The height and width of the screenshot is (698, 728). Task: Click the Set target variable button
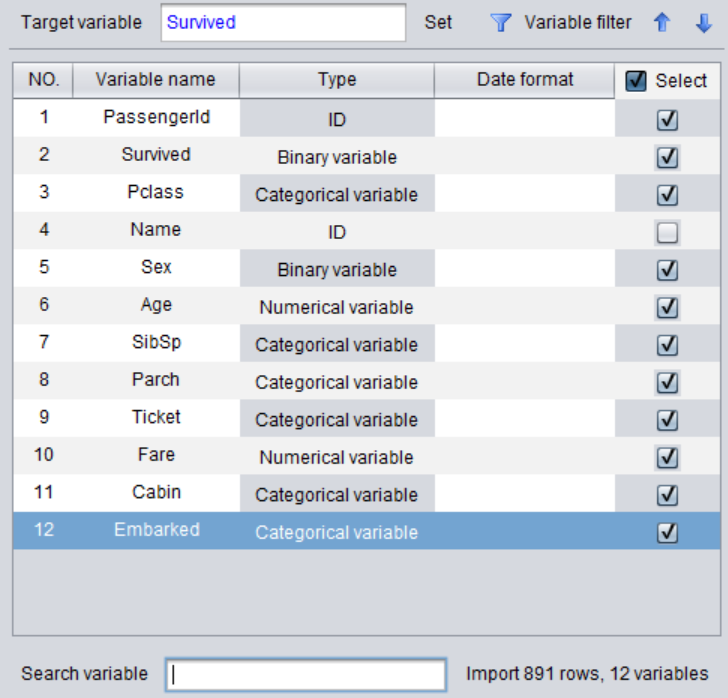[x=438, y=22]
